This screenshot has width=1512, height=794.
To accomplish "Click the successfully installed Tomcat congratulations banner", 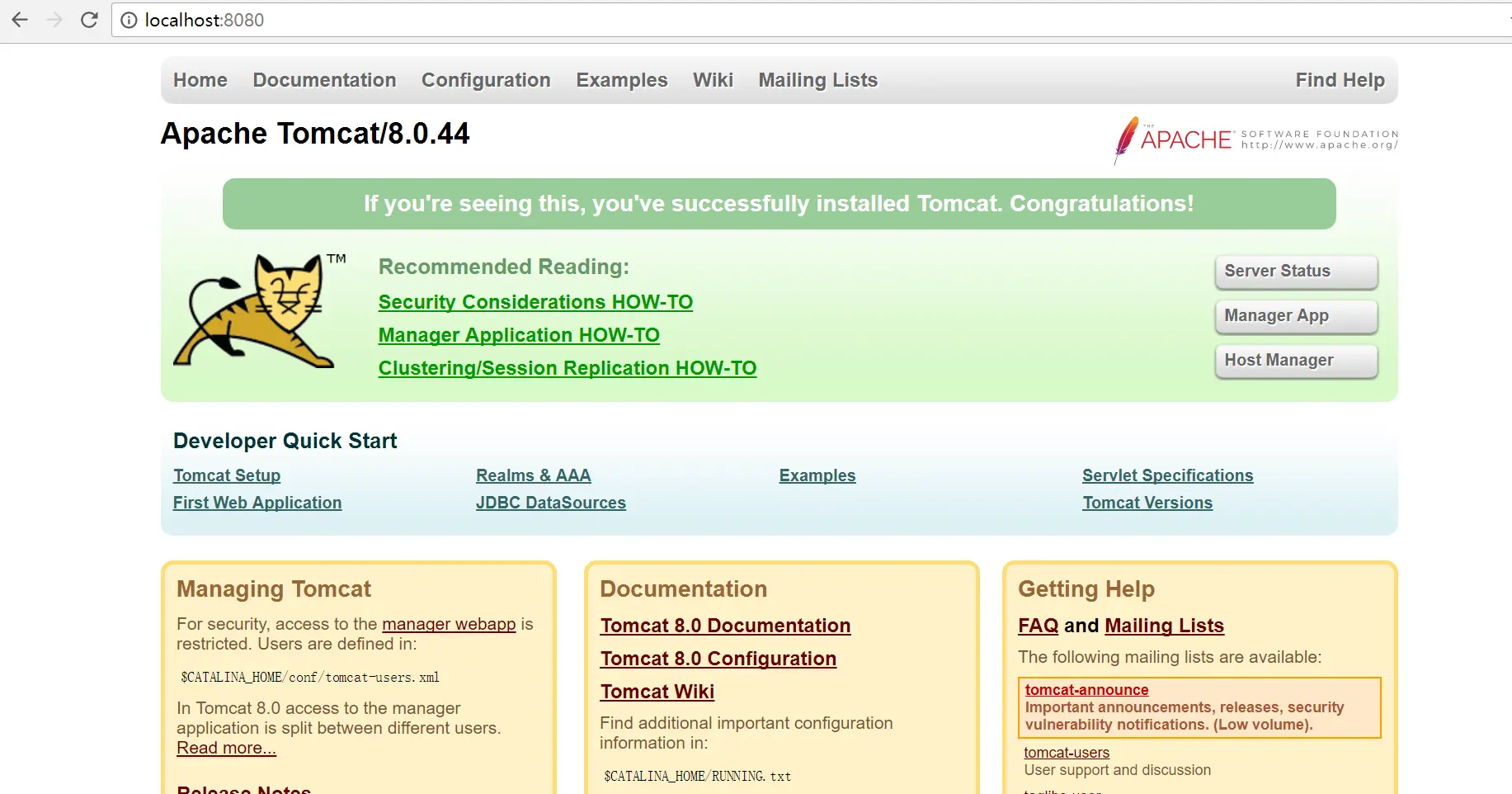I will (779, 204).
